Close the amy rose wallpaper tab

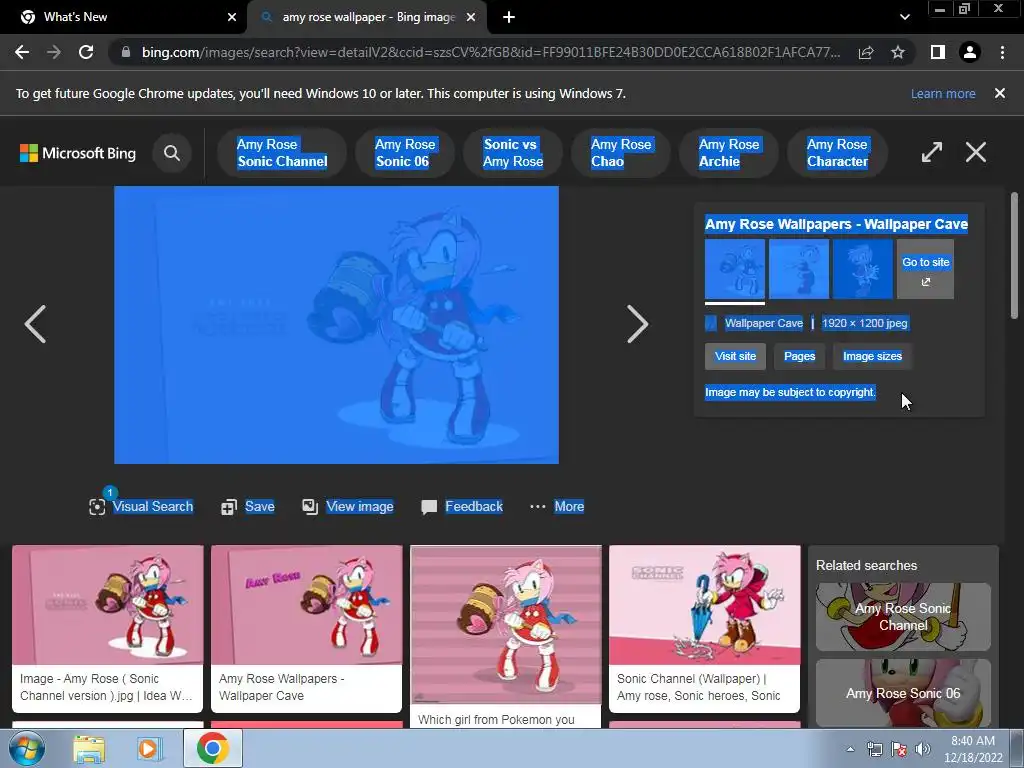click(x=471, y=17)
